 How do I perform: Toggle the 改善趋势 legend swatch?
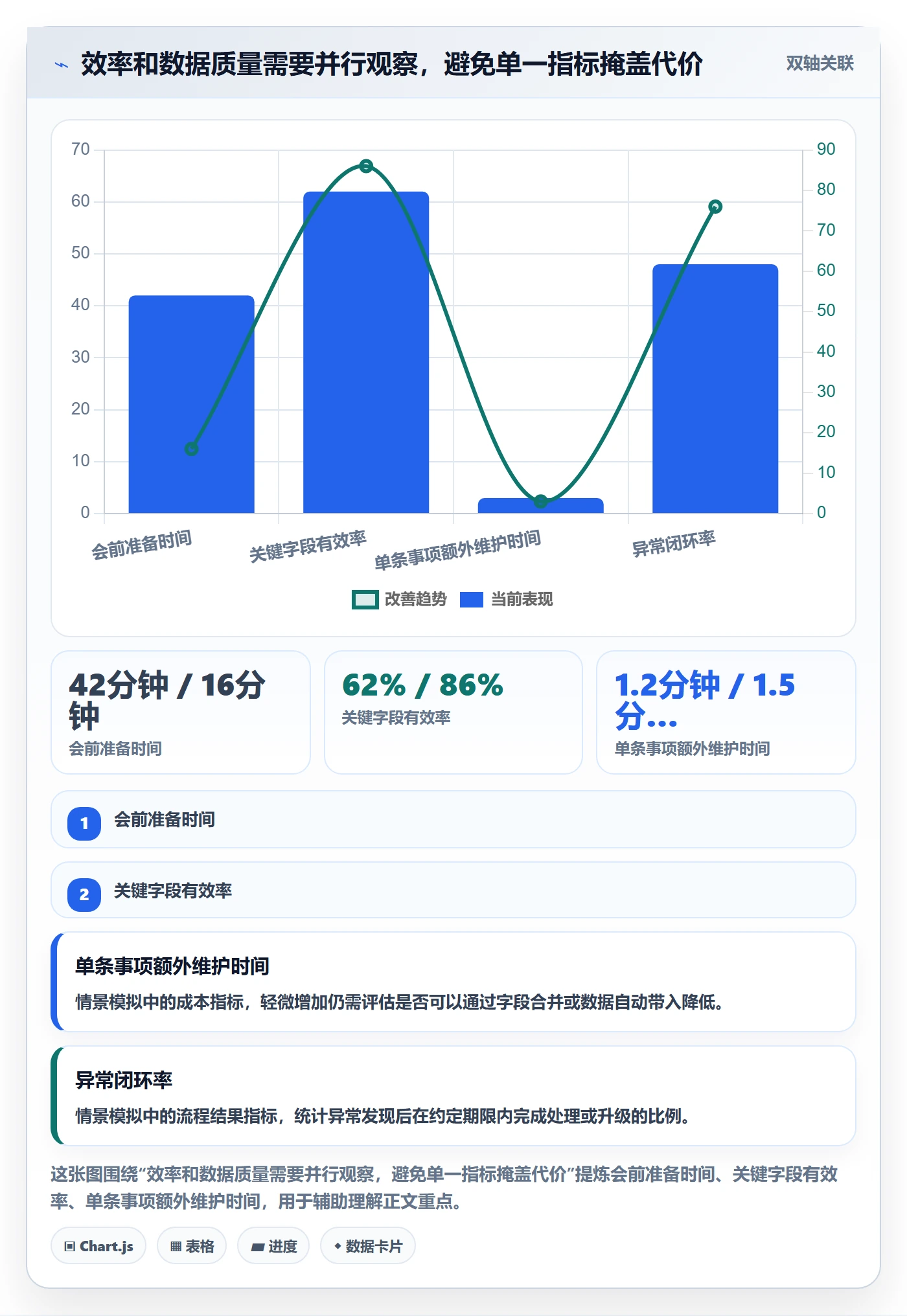click(365, 600)
